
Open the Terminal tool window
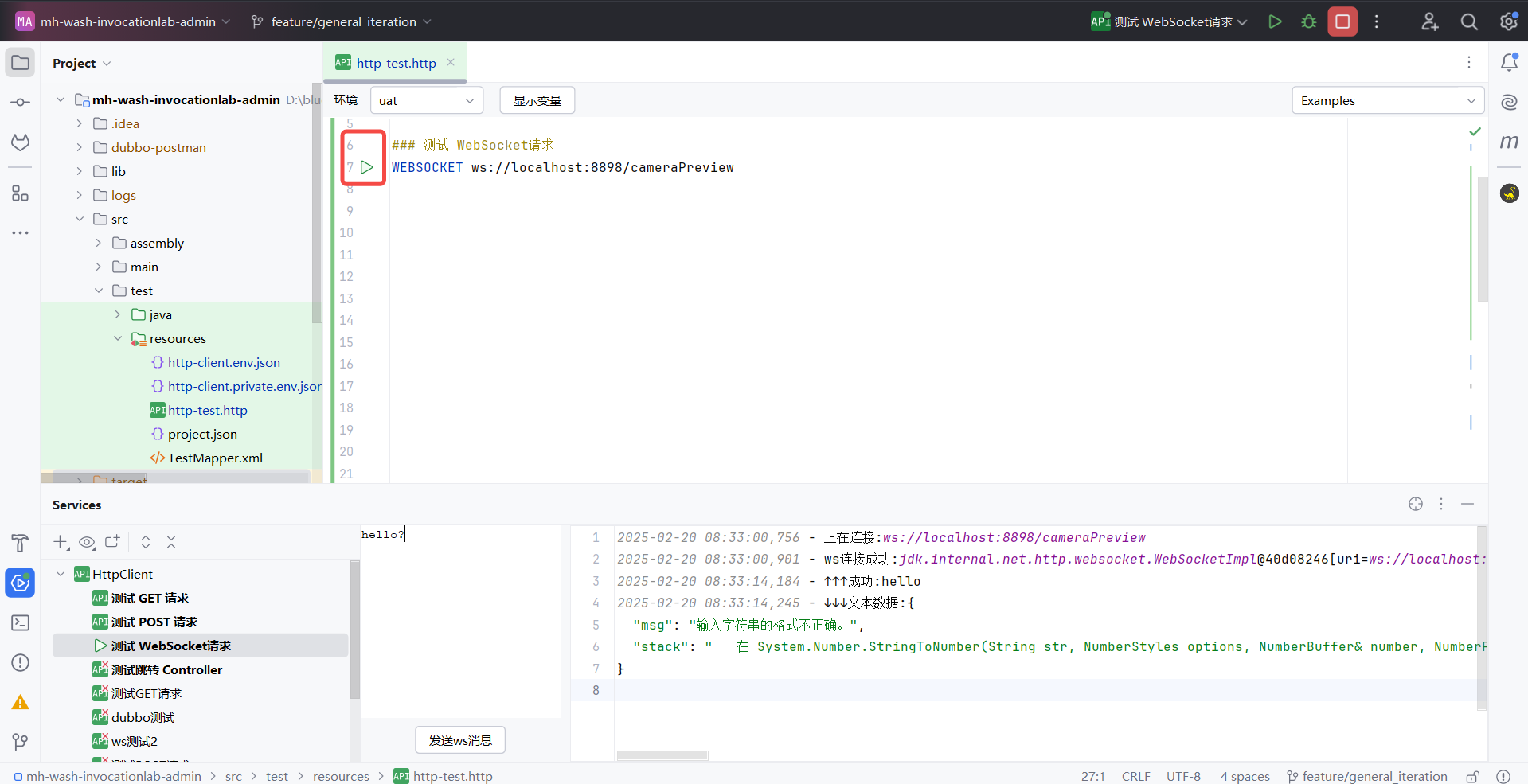click(x=20, y=623)
